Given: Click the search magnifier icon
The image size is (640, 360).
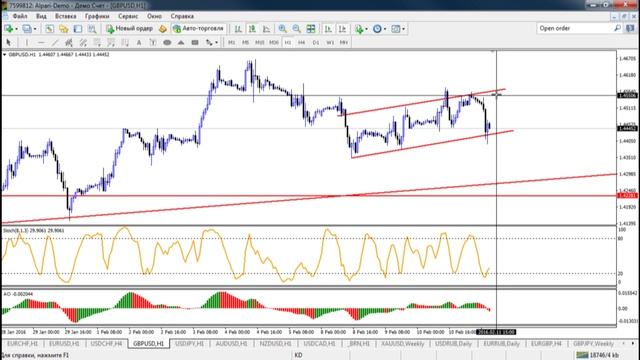Looking at the screenshot, I should (617, 28).
